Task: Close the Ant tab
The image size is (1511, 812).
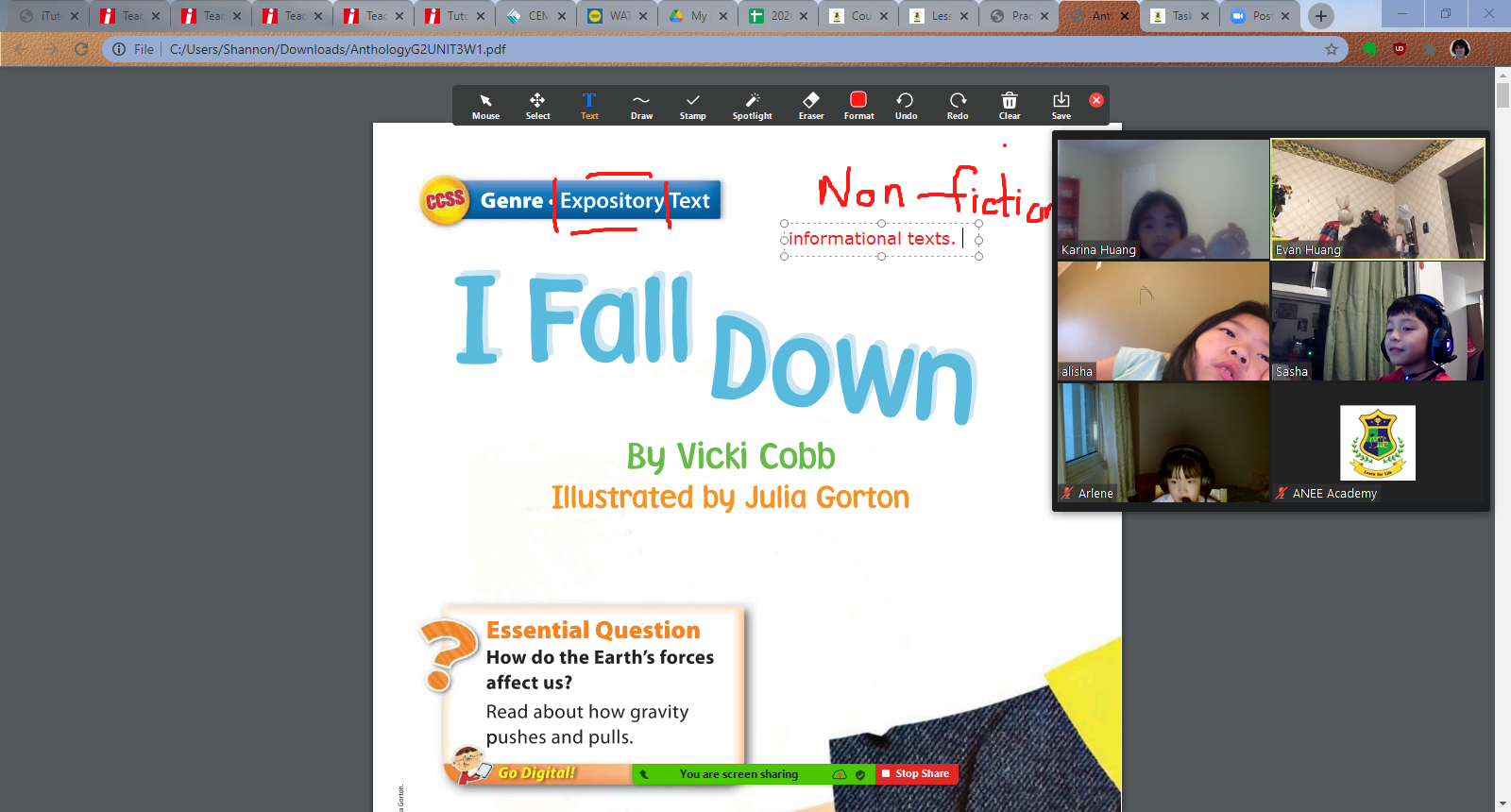Action: pyautogui.click(x=1125, y=16)
